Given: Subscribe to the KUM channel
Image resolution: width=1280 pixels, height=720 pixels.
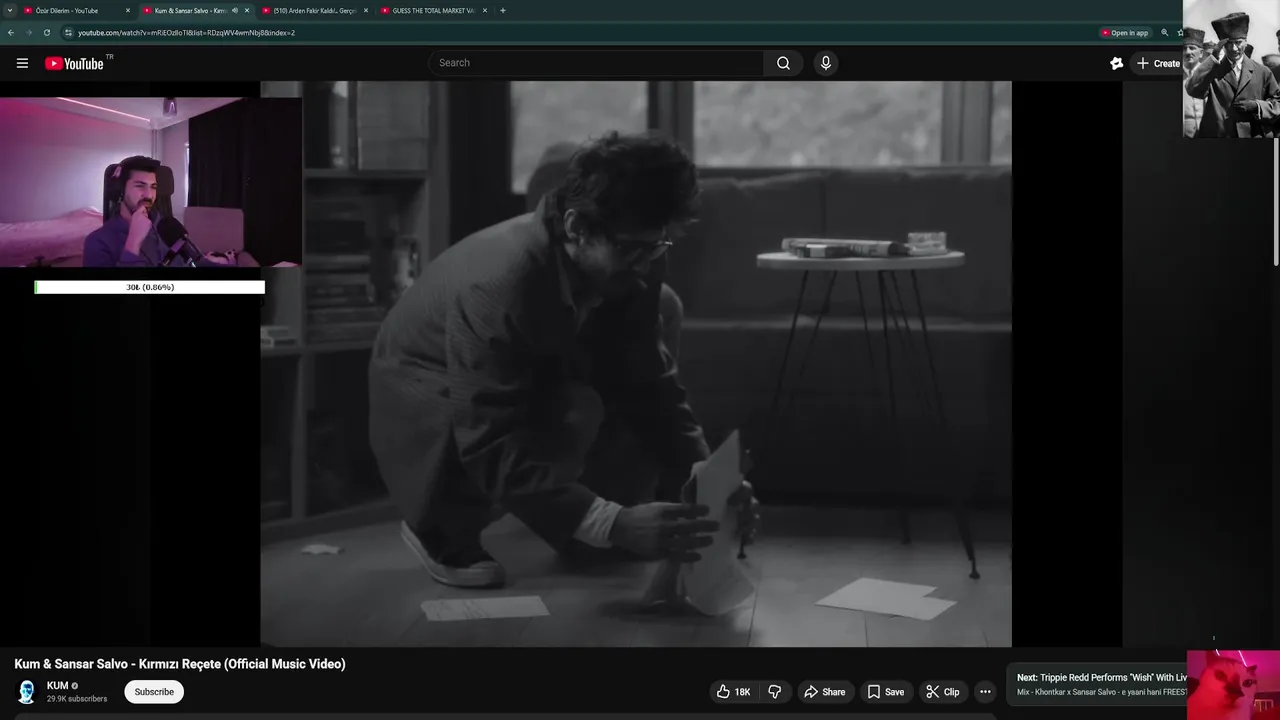Looking at the screenshot, I should (154, 692).
